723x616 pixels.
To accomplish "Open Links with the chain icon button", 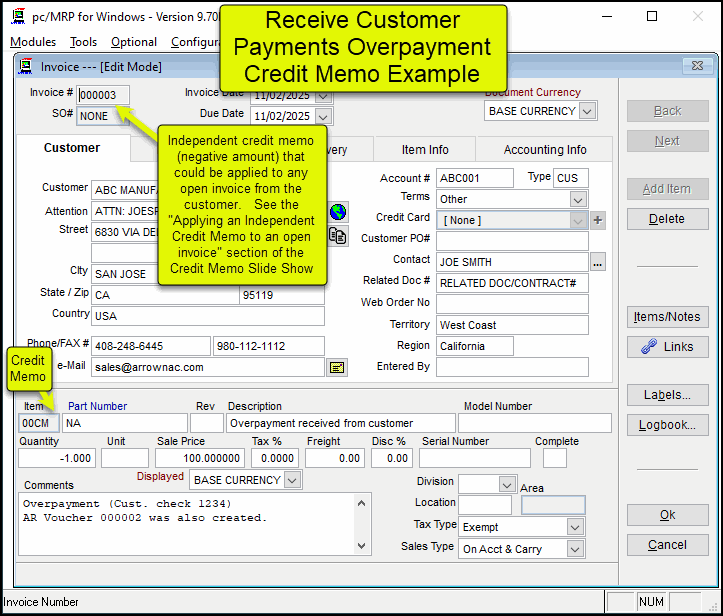I will click(667, 347).
